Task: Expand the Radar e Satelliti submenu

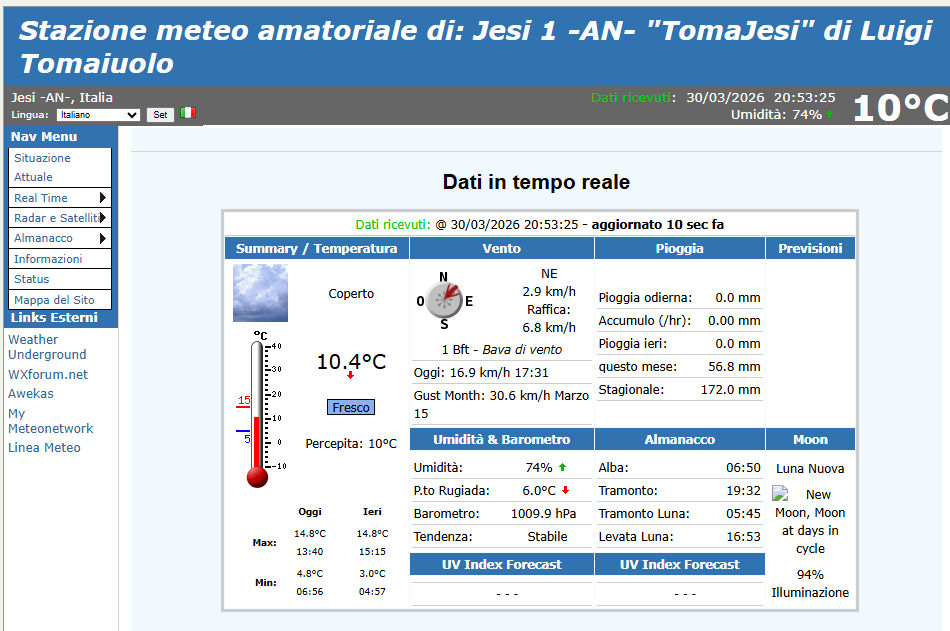Action: [x=60, y=218]
